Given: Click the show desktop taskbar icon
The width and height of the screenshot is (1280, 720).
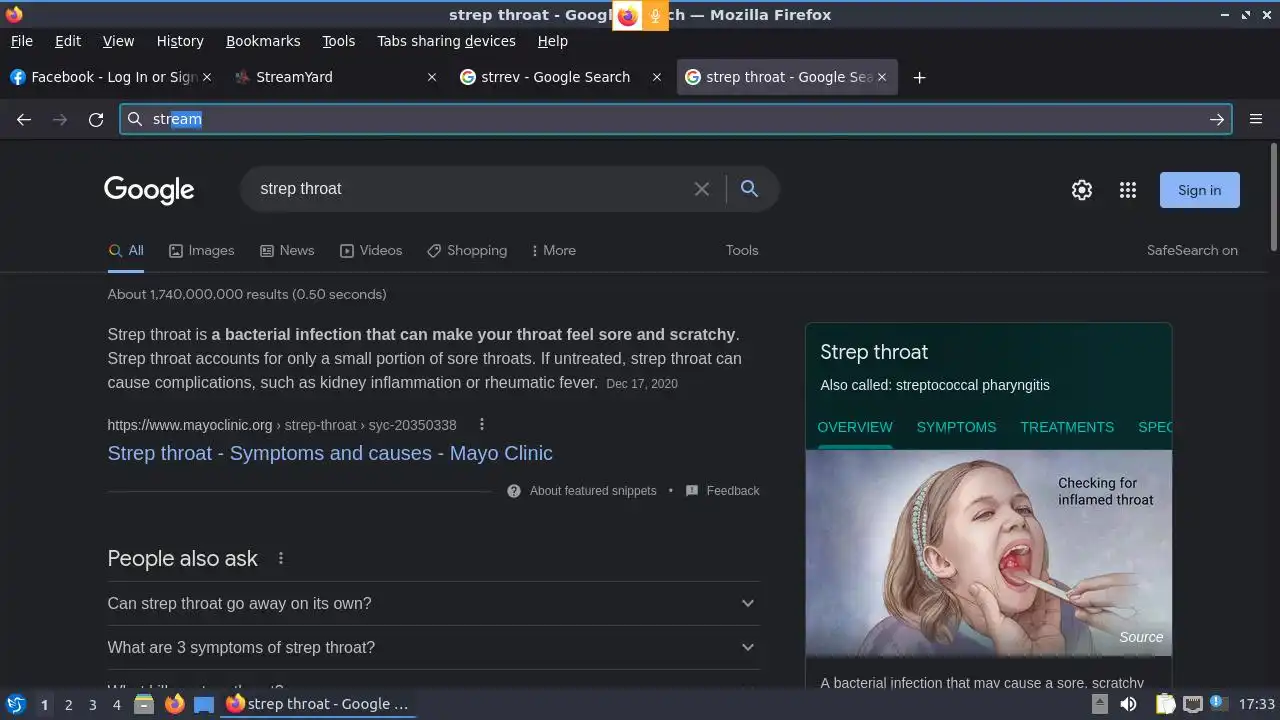Looking at the screenshot, I should 204,704.
